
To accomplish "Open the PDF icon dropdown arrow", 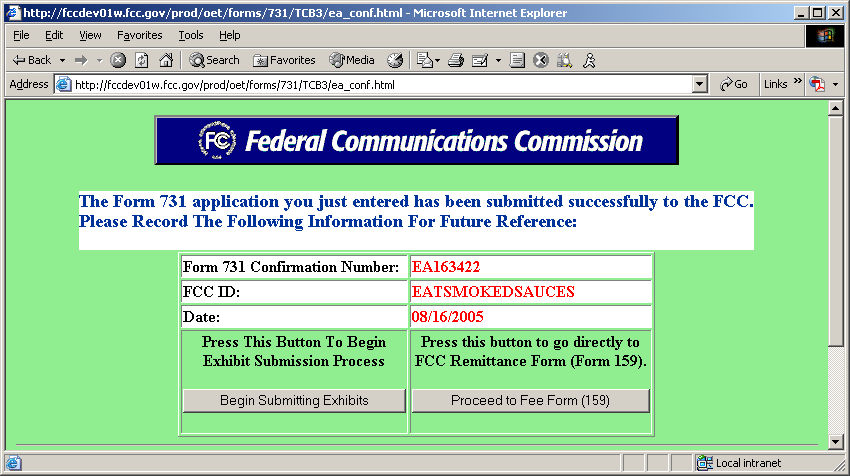I will pos(835,85).
